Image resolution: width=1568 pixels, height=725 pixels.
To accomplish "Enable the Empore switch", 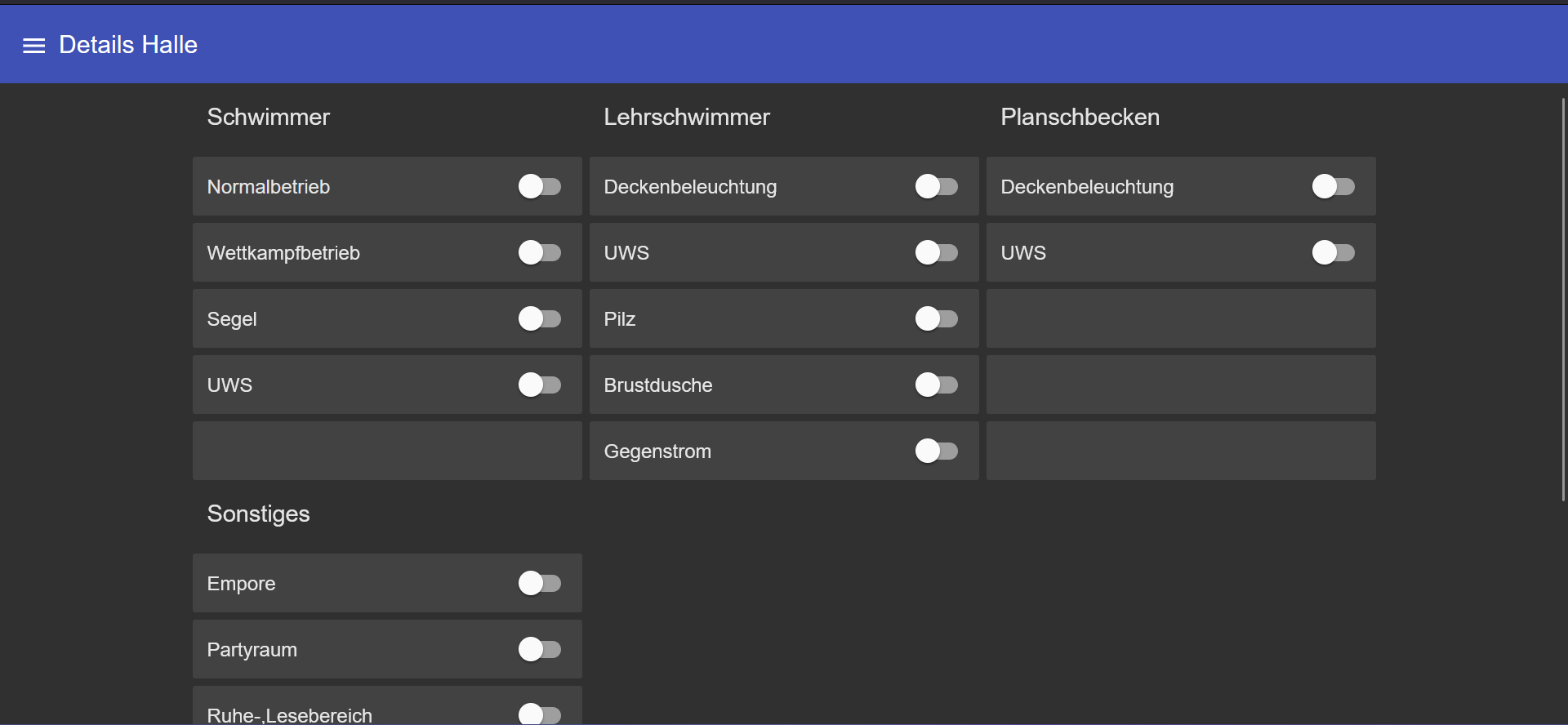I will click(x=540, y=584).
